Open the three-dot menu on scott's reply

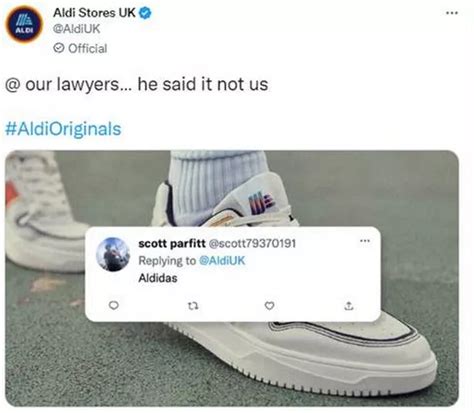tap(365, 241)
